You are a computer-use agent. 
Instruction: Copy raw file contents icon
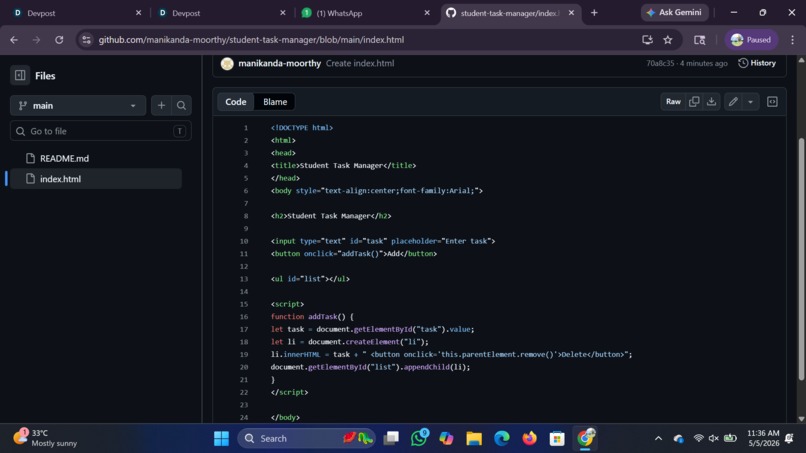point(694,102)
